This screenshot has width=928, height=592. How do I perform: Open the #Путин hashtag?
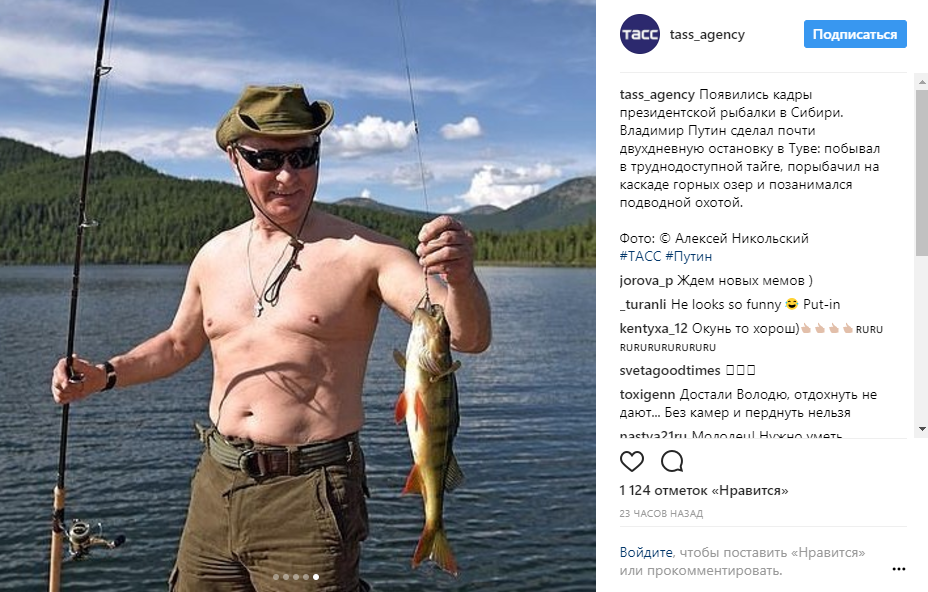click(x=688, y=256)
